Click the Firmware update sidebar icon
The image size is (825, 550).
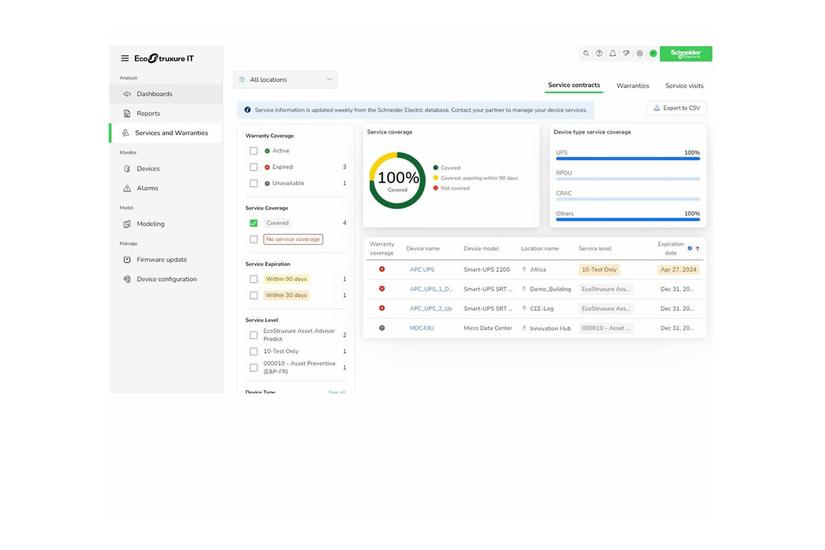127,260
